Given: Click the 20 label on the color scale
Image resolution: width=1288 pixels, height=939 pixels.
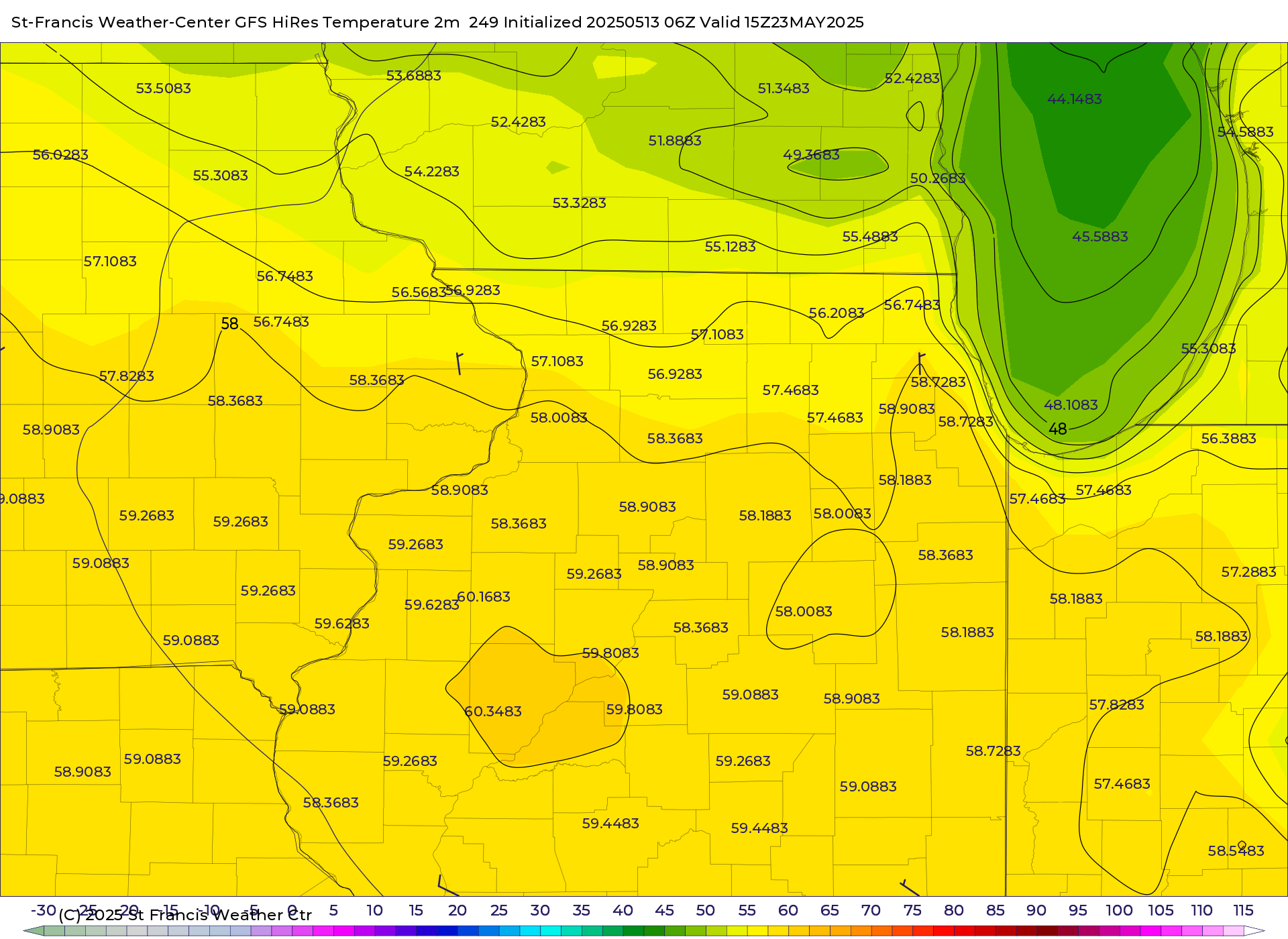Looking at the screenshot, I should pyautogui.click(x=457, y=911).
